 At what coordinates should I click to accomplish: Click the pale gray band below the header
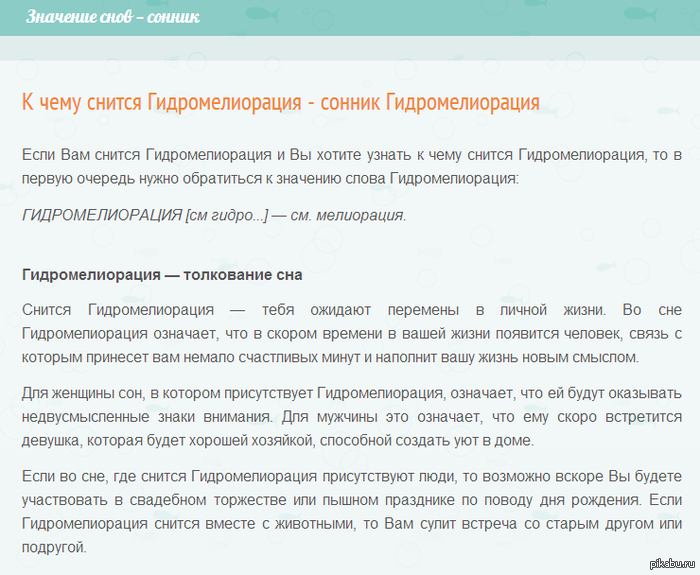pos(350,48)
